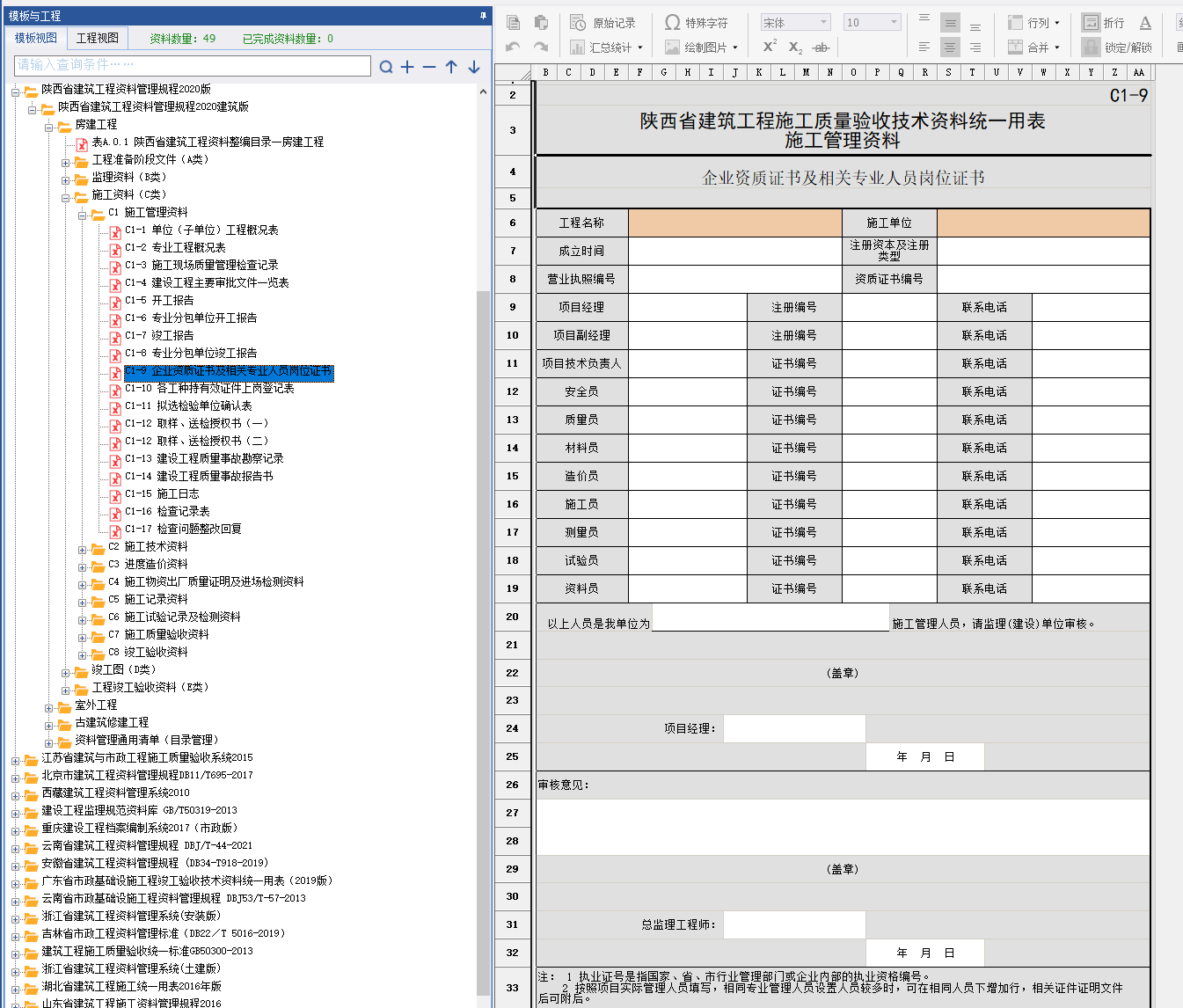Open special characters (特殊字符) tool

pyautogui.click(x=697, y=23)
